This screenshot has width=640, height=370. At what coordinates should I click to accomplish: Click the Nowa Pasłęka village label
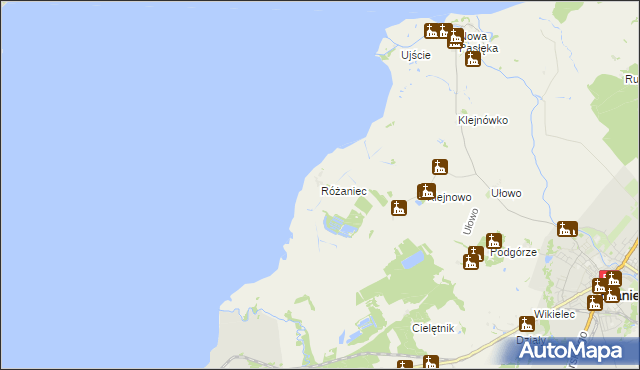[x=479, y=42]
